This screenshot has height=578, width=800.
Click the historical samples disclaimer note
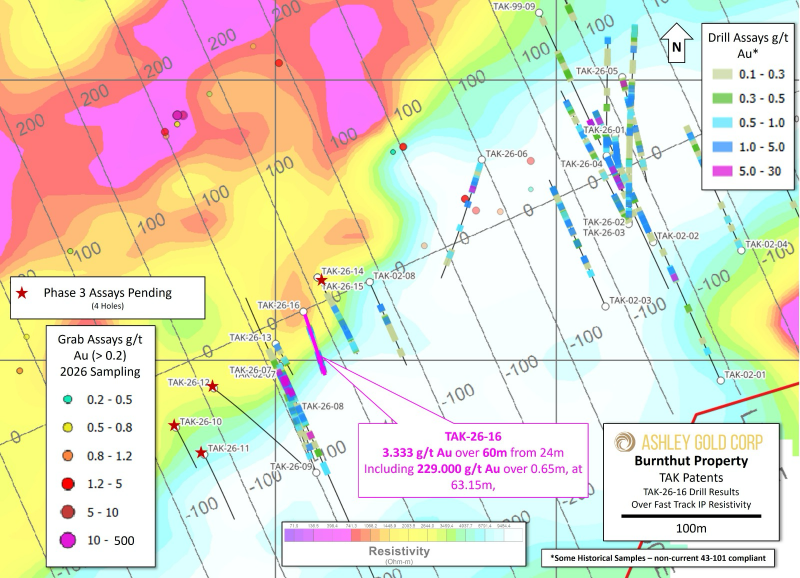658,558
